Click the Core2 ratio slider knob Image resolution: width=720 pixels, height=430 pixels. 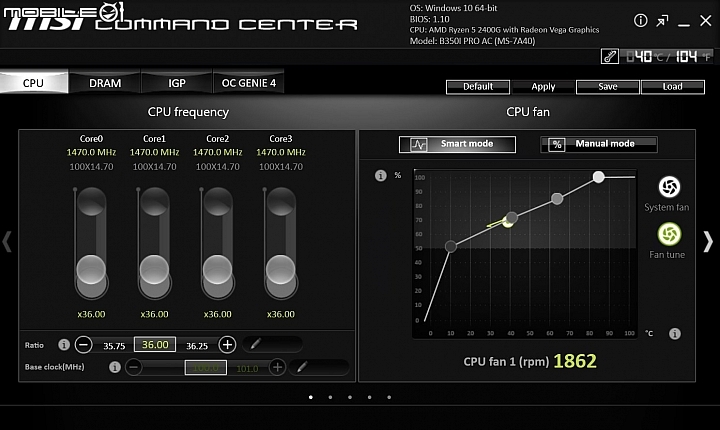coord(218,270)
